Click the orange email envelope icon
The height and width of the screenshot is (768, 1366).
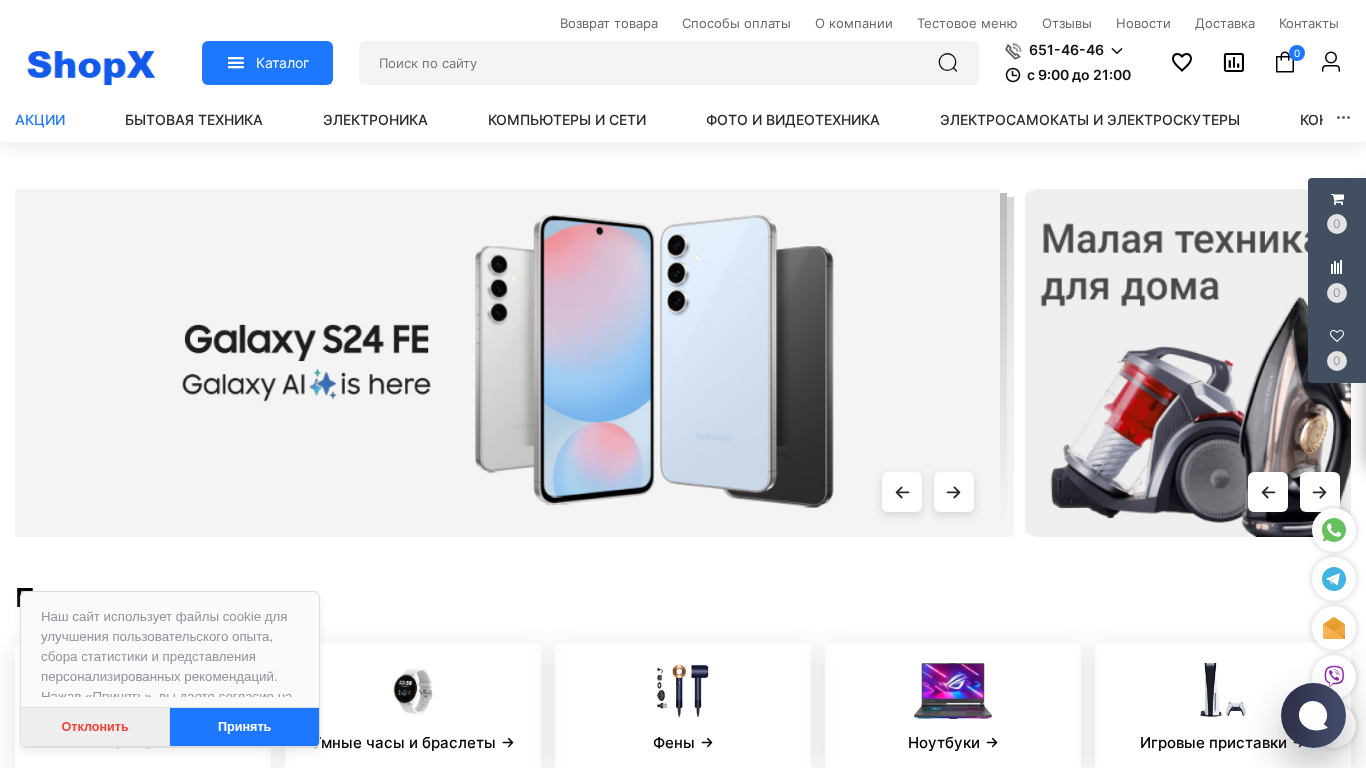point(1334,628)
